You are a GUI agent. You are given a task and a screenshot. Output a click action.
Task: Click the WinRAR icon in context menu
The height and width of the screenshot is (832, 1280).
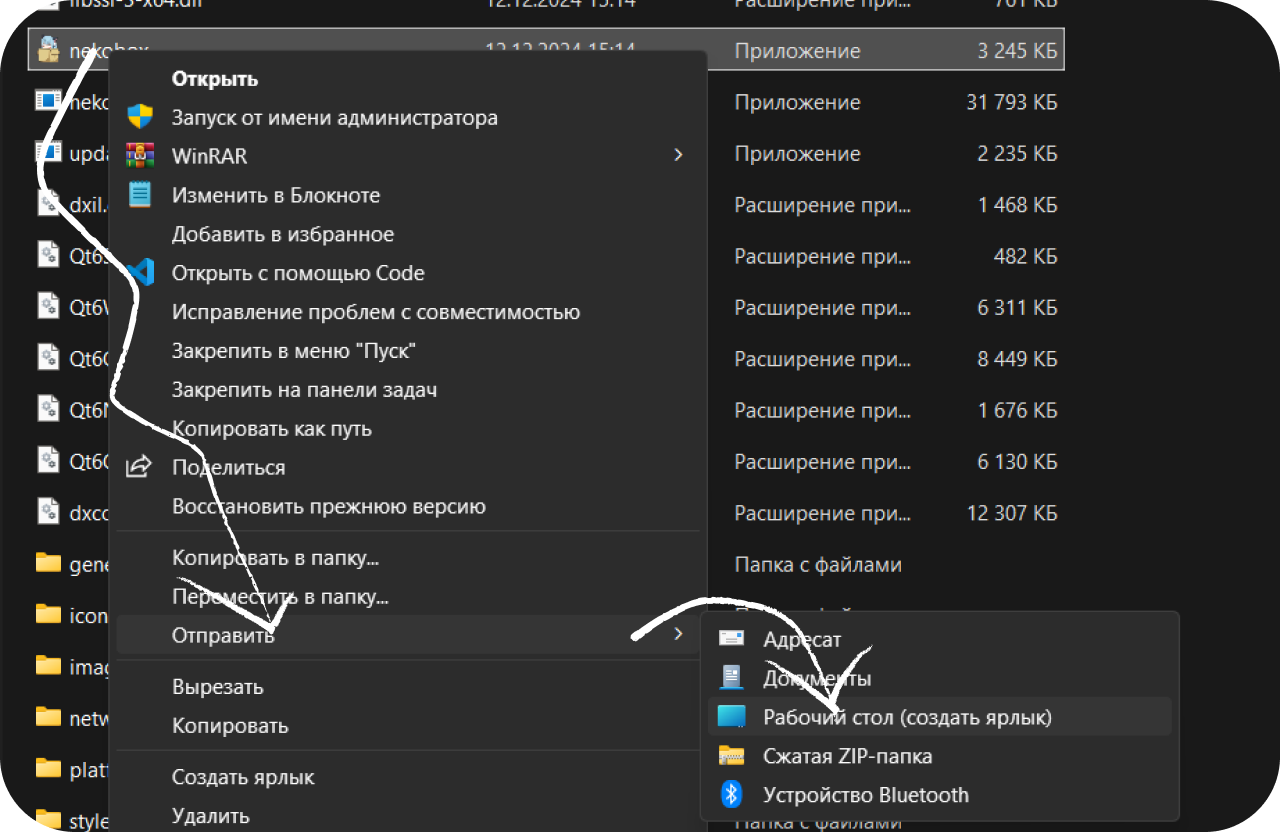point(140,156)
